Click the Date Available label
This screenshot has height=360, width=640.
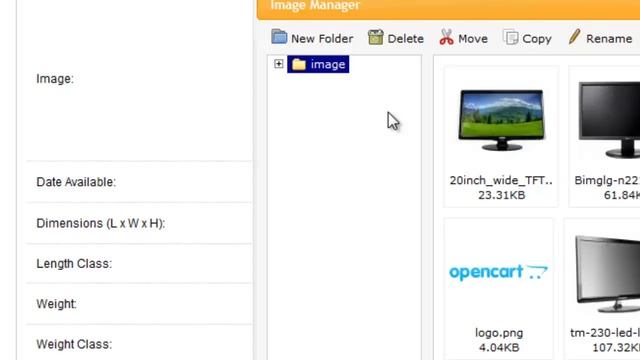coord(76,182)
